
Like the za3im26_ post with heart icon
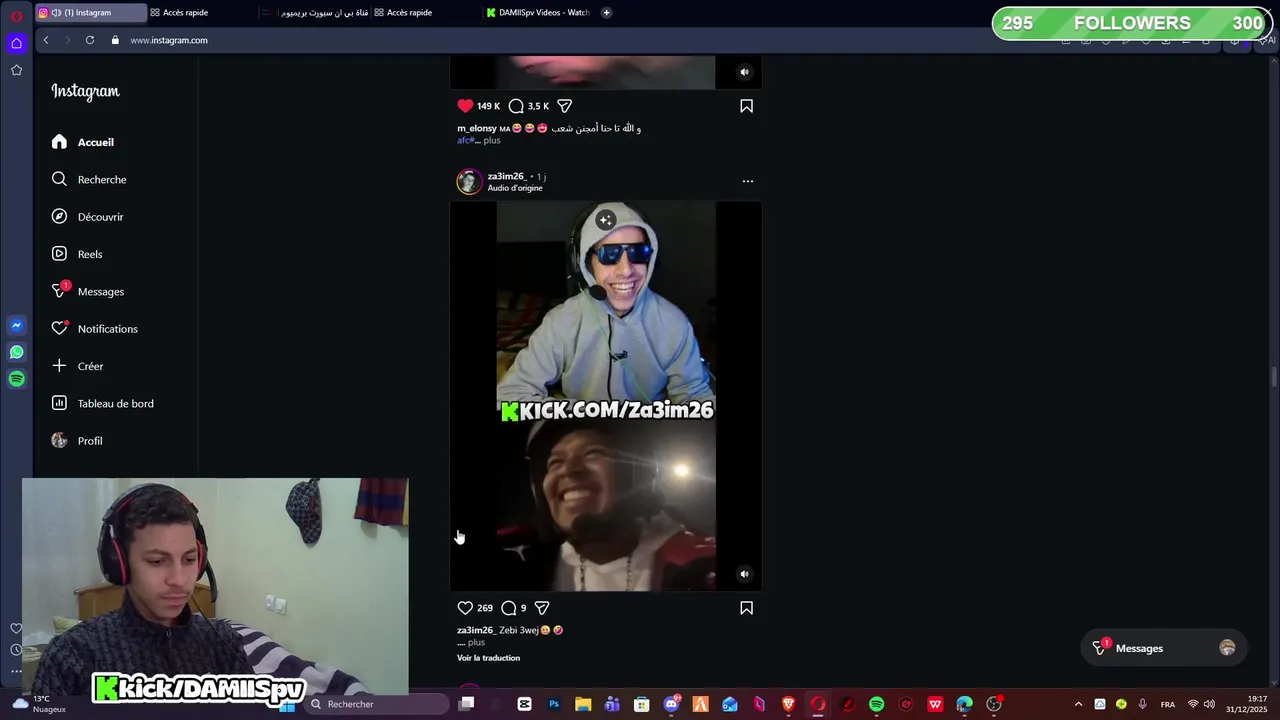pyautogui.click(x=465, y=608)
